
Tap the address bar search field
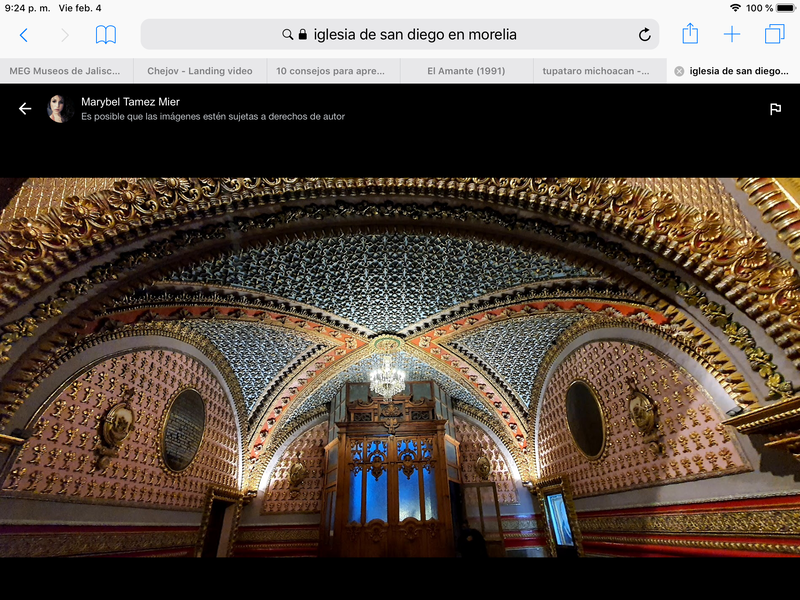point(399,34)
